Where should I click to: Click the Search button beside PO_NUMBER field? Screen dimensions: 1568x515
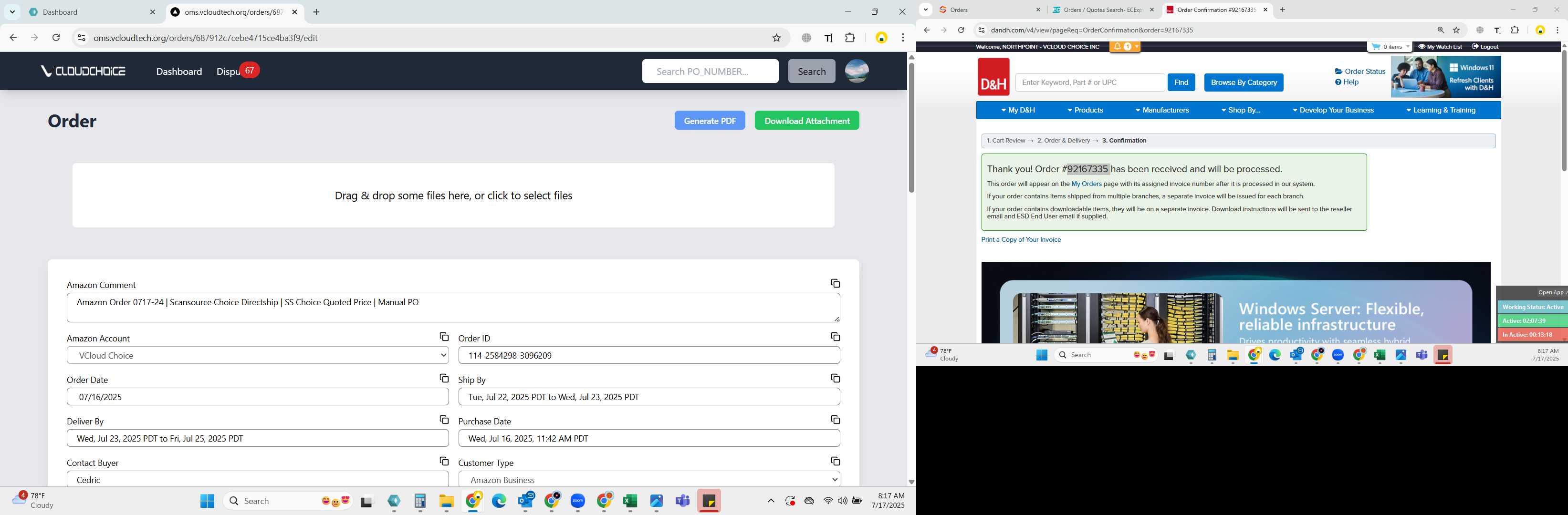click(x=811, y=71)
